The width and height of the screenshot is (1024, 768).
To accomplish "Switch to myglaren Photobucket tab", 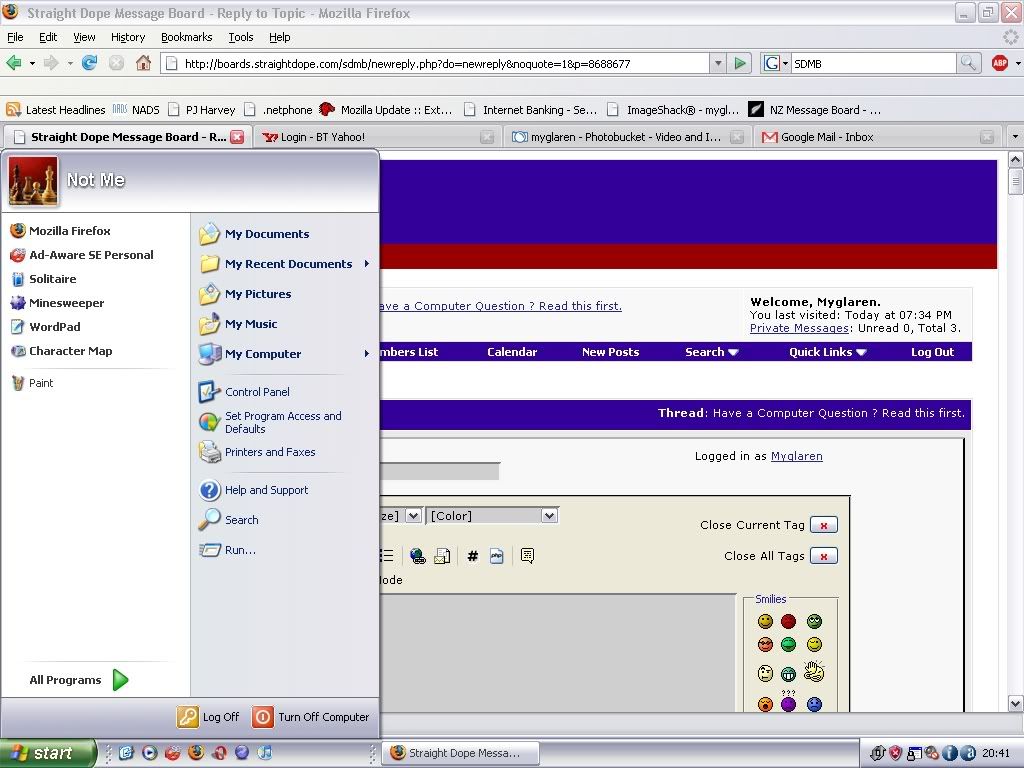I will 626,137.
